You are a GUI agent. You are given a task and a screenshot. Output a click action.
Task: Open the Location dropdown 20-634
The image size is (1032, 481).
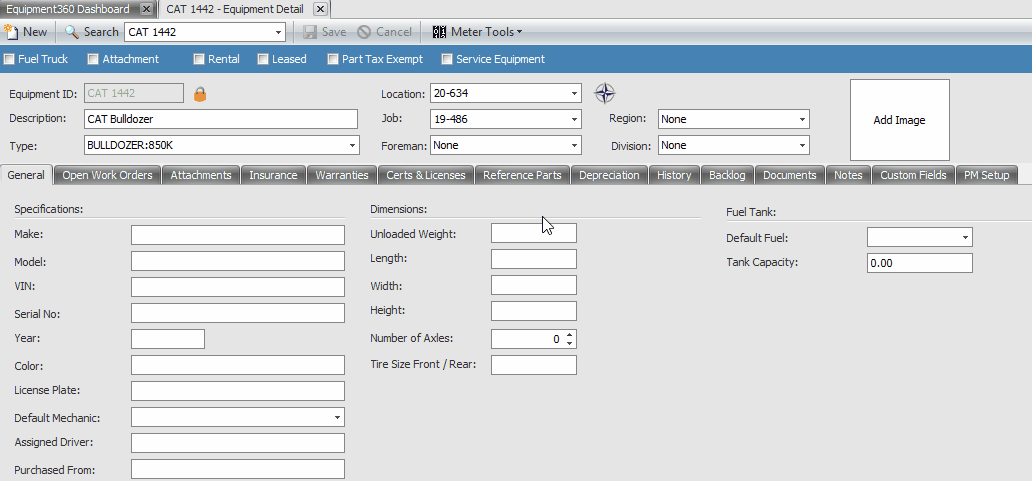(575, 93)
